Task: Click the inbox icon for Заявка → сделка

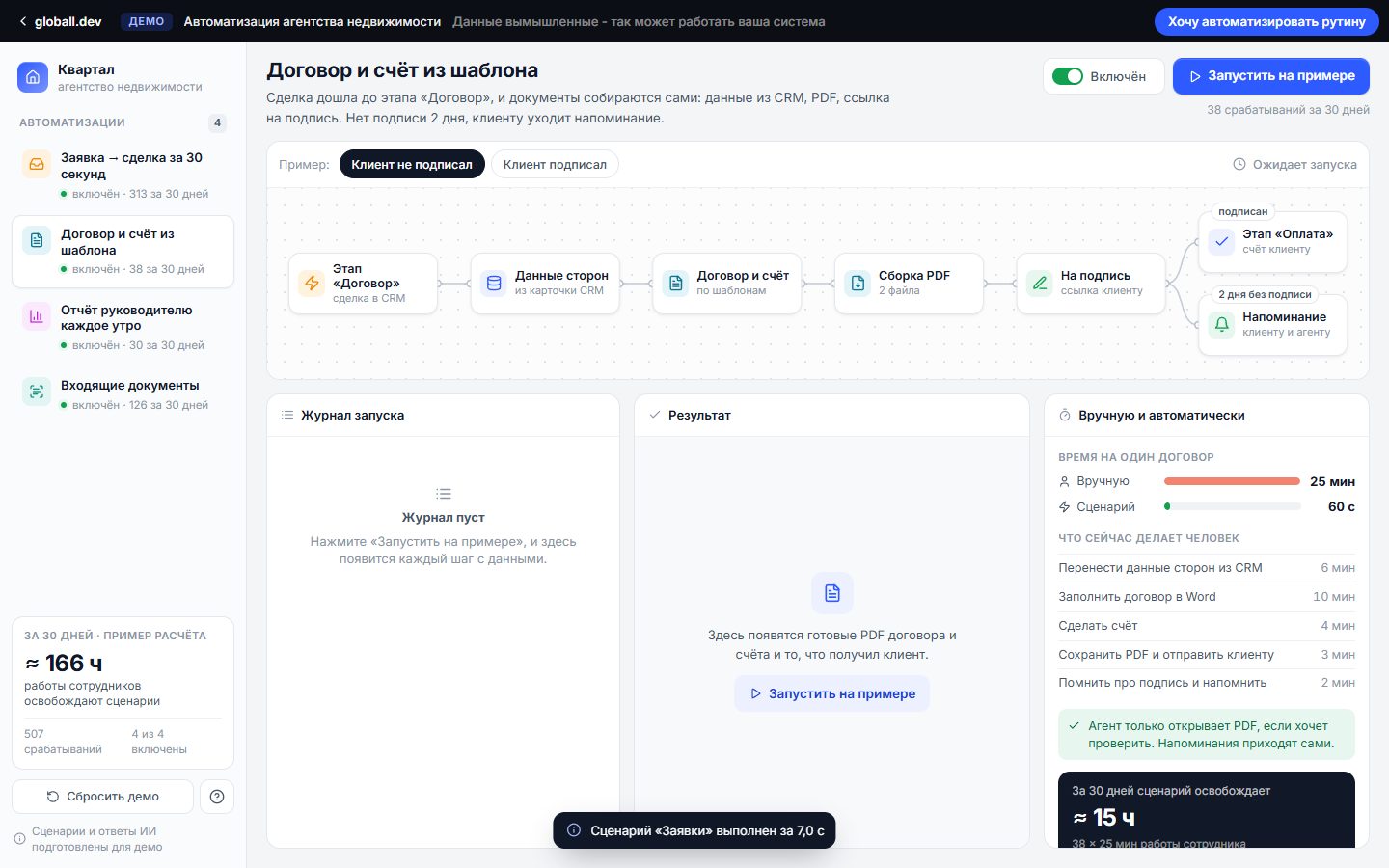Action: click(37, 164)
